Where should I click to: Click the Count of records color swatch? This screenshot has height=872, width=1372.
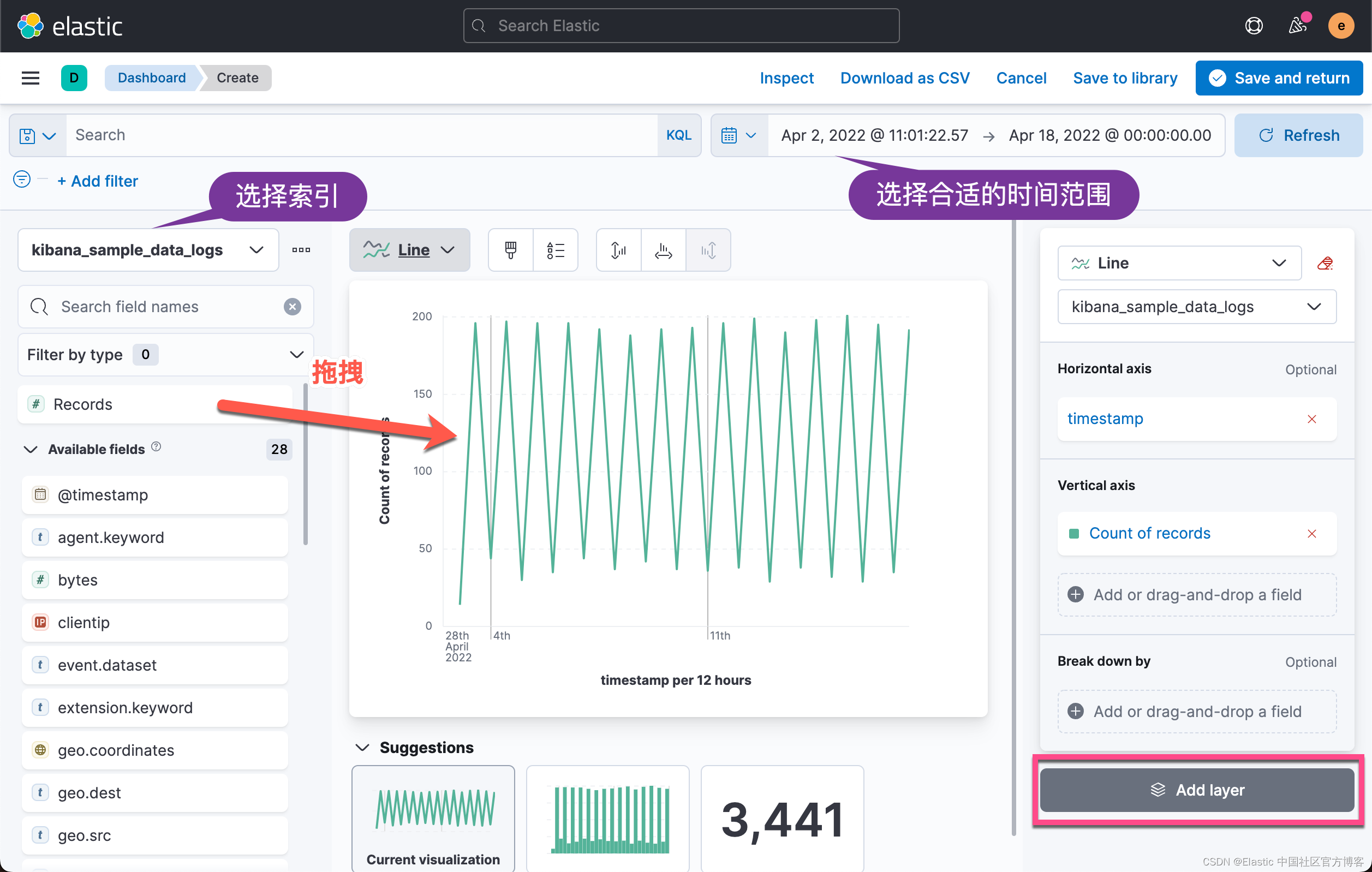pyautogui.click(x=1074, y=534)
